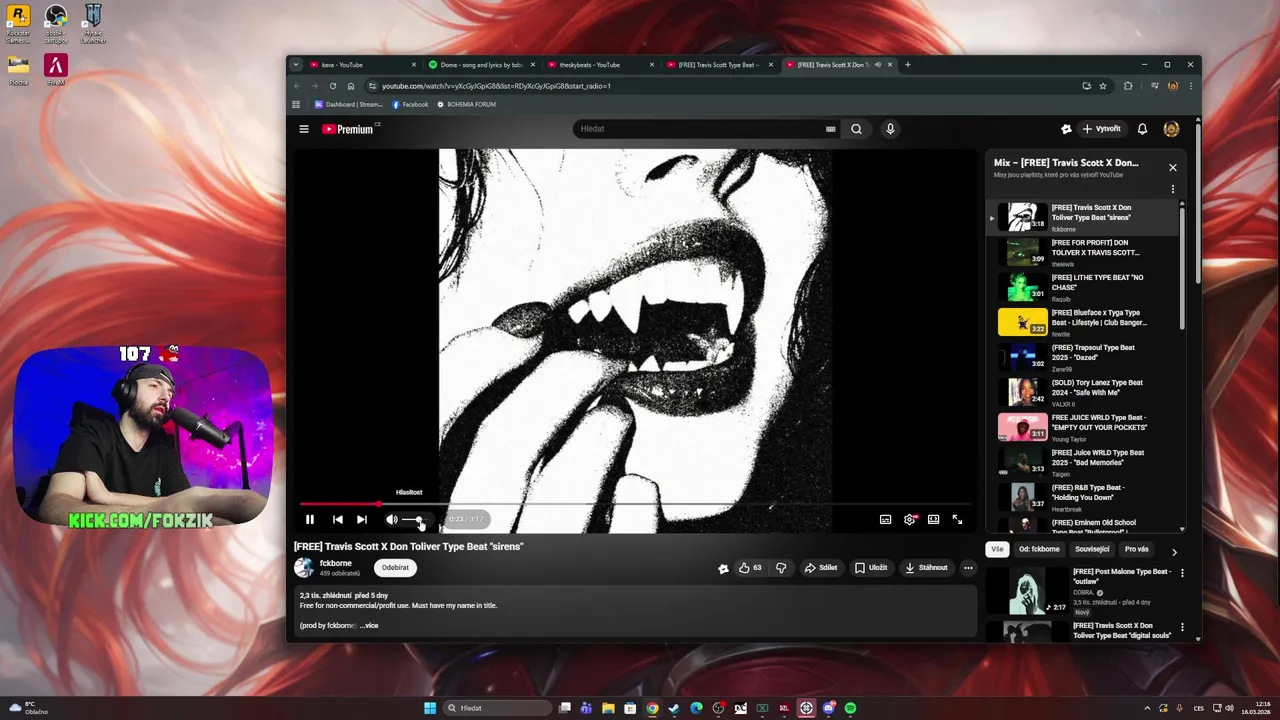The height and width of the screenshot is (720, 1280).
Task: Show more filter chips with right arrow
Action: 1174,551
